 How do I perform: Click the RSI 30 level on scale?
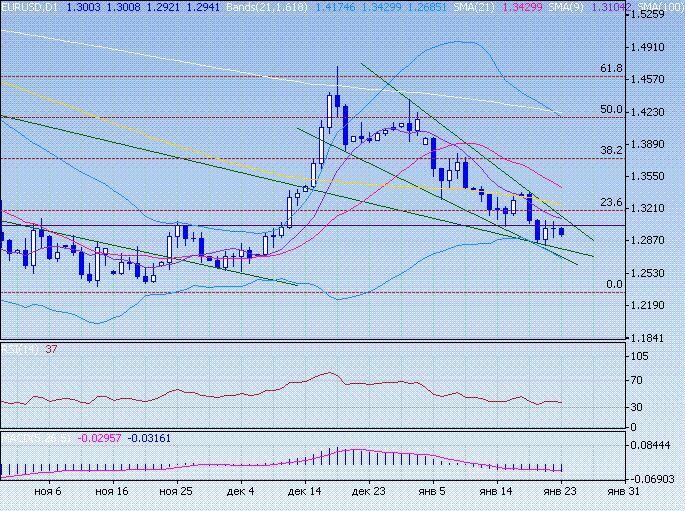(635, 407)
